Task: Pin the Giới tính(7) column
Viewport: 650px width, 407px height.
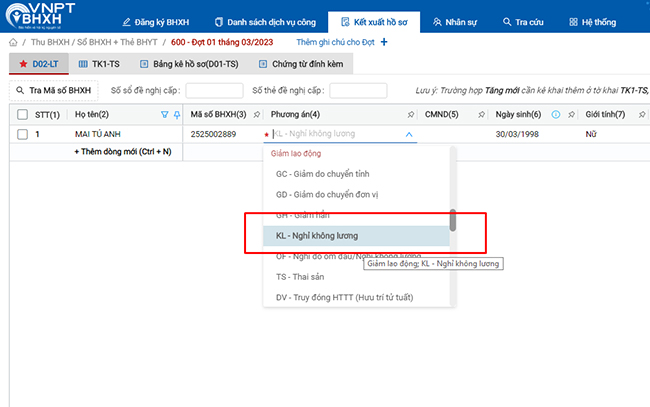Action: tap(642, 115)
